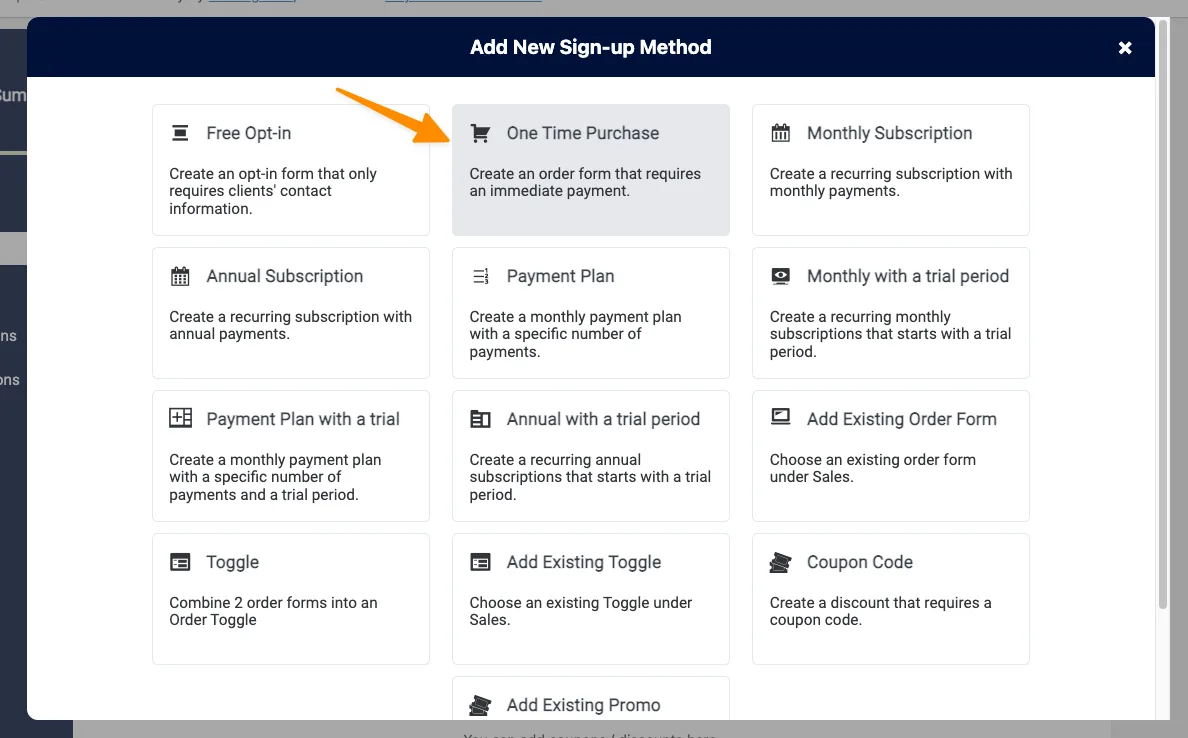Click the Free Opt-in form icon

pyautogui.click(x=180, y=133)
